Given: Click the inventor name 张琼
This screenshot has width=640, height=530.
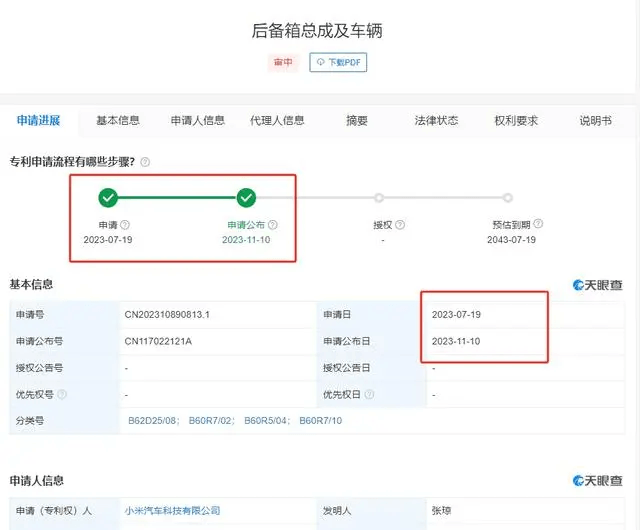Looking at the screenshot, I should click(x=441, y=510).
